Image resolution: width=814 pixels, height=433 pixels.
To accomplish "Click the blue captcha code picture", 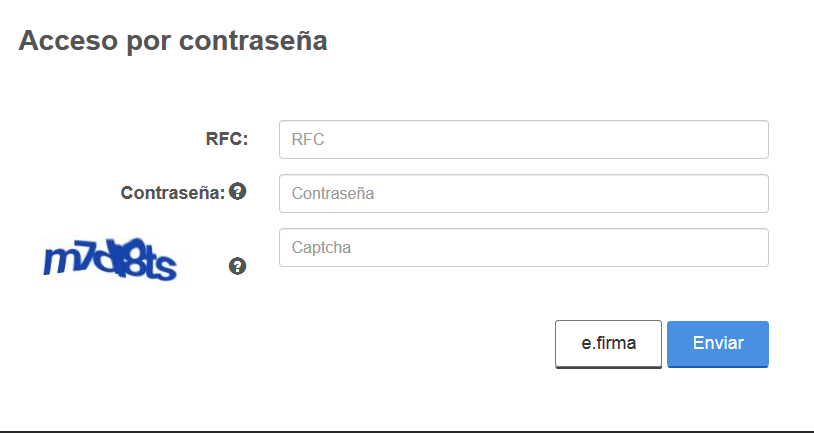I will (x=110, y=260).
